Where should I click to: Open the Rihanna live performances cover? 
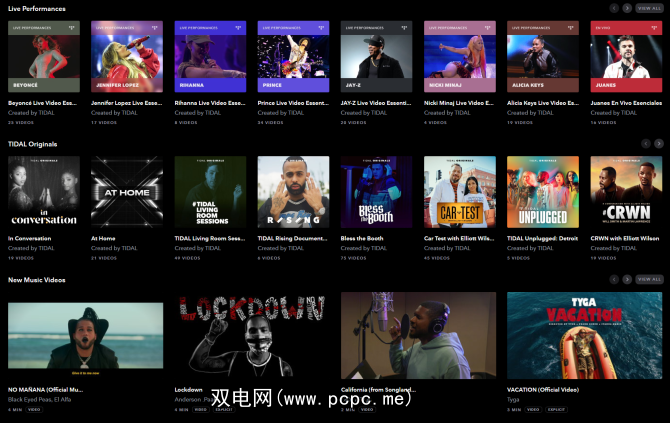click(x=210, y=56)
